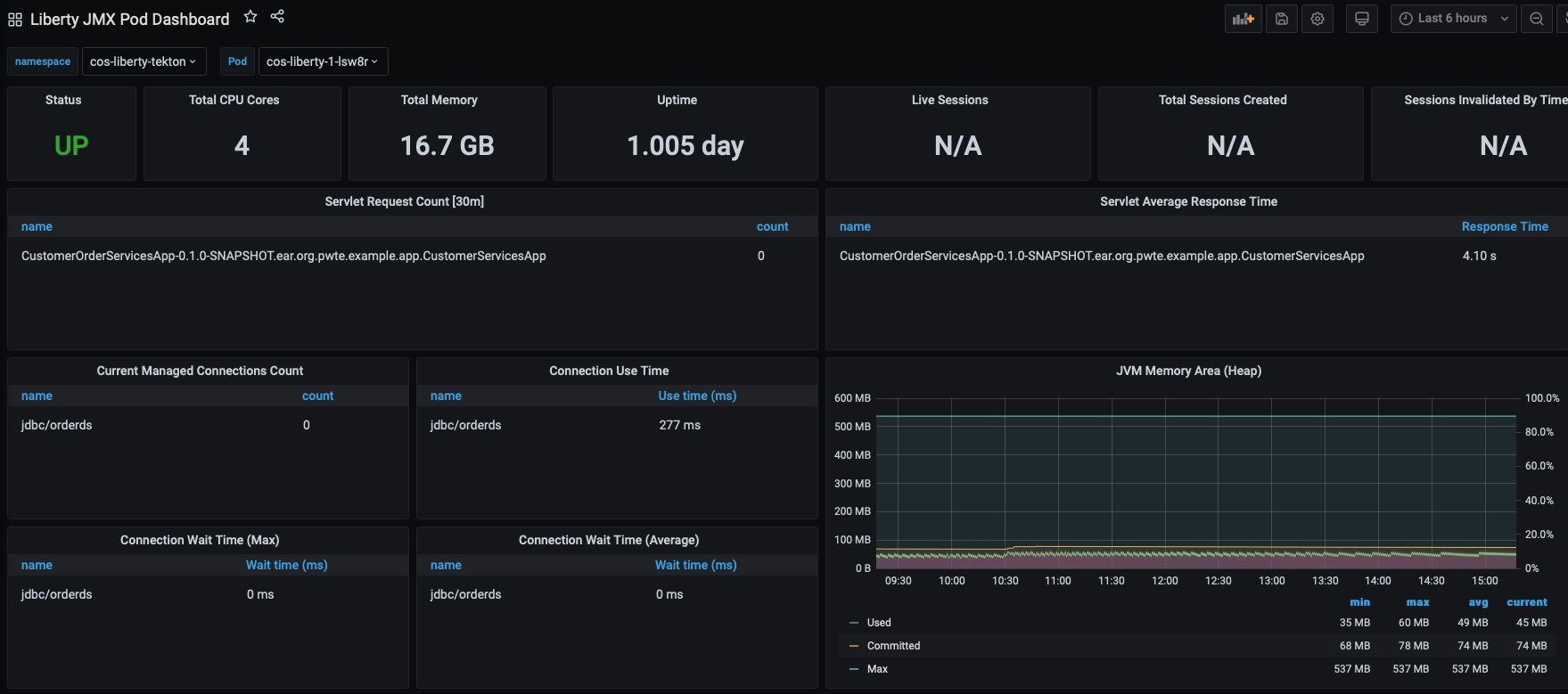
Task: Zoom out the time range
Action: [x=1536, y=19]
